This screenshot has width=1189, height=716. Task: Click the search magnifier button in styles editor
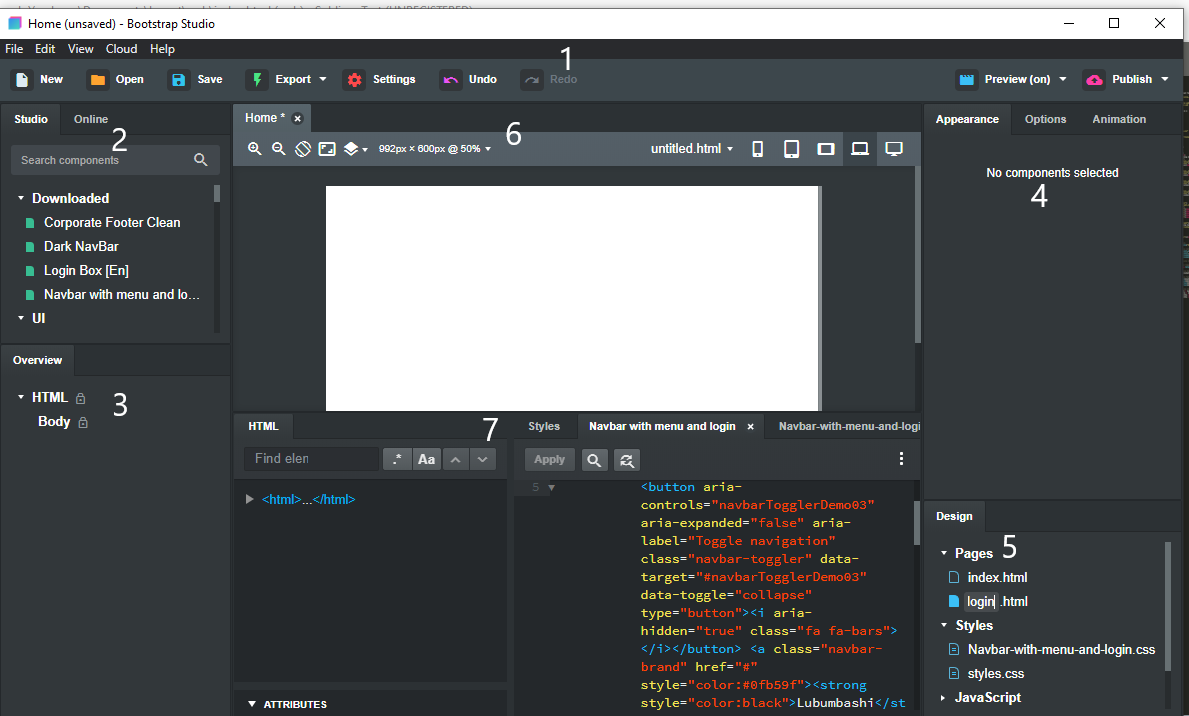594,460
